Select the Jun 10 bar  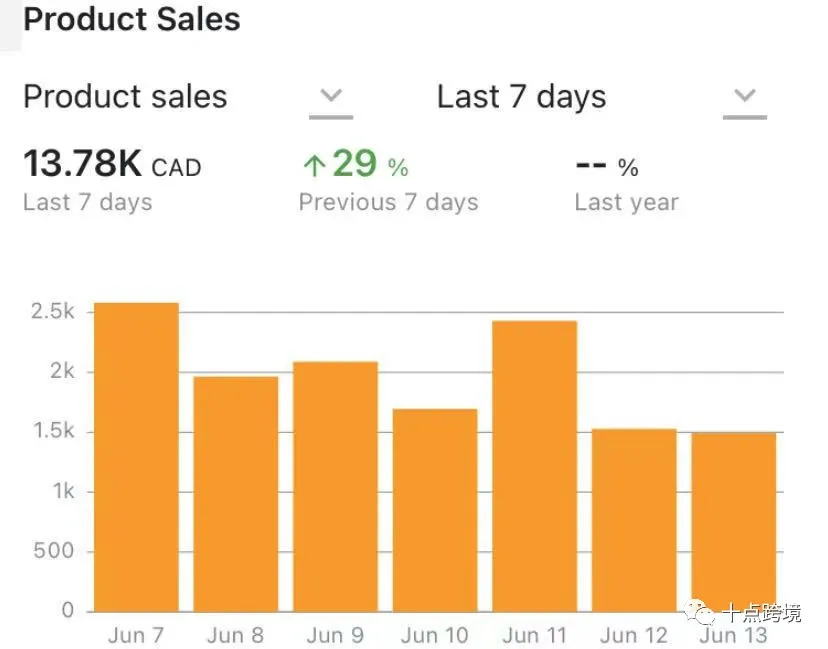point(435,511)
